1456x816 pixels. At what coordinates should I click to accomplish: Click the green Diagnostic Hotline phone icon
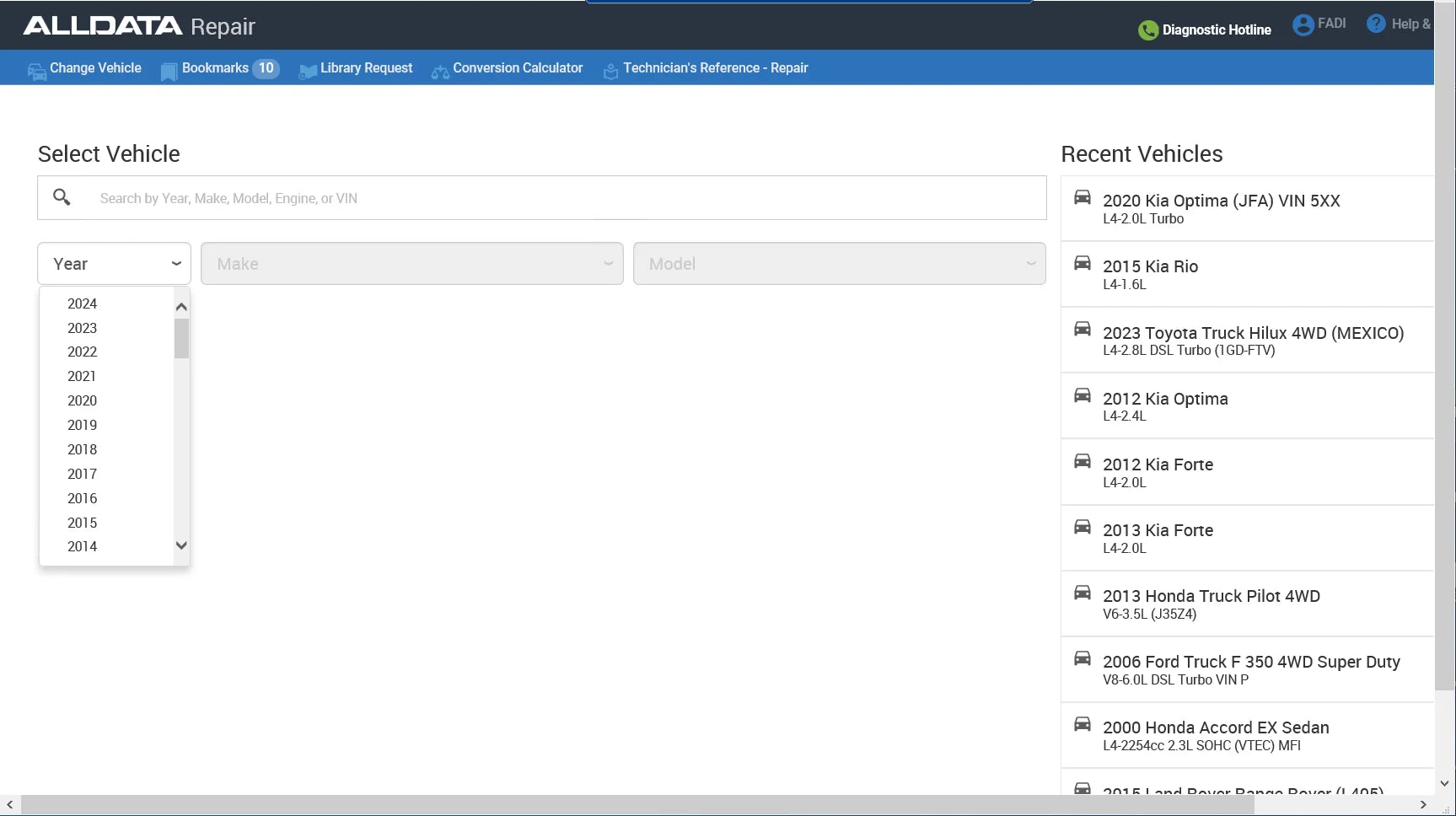coord(1148,30)
